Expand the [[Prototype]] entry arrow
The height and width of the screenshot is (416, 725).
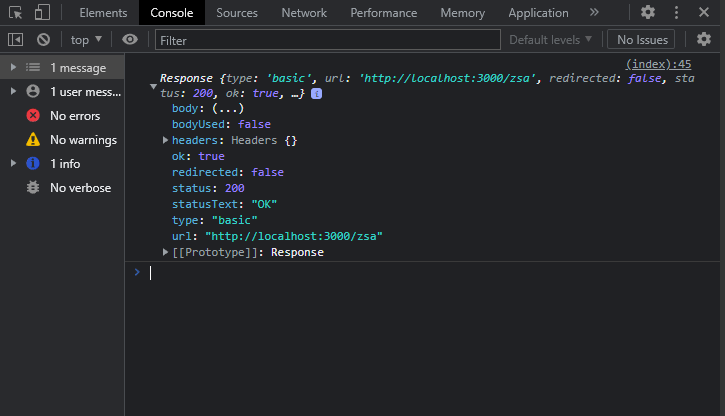(165, 252)
